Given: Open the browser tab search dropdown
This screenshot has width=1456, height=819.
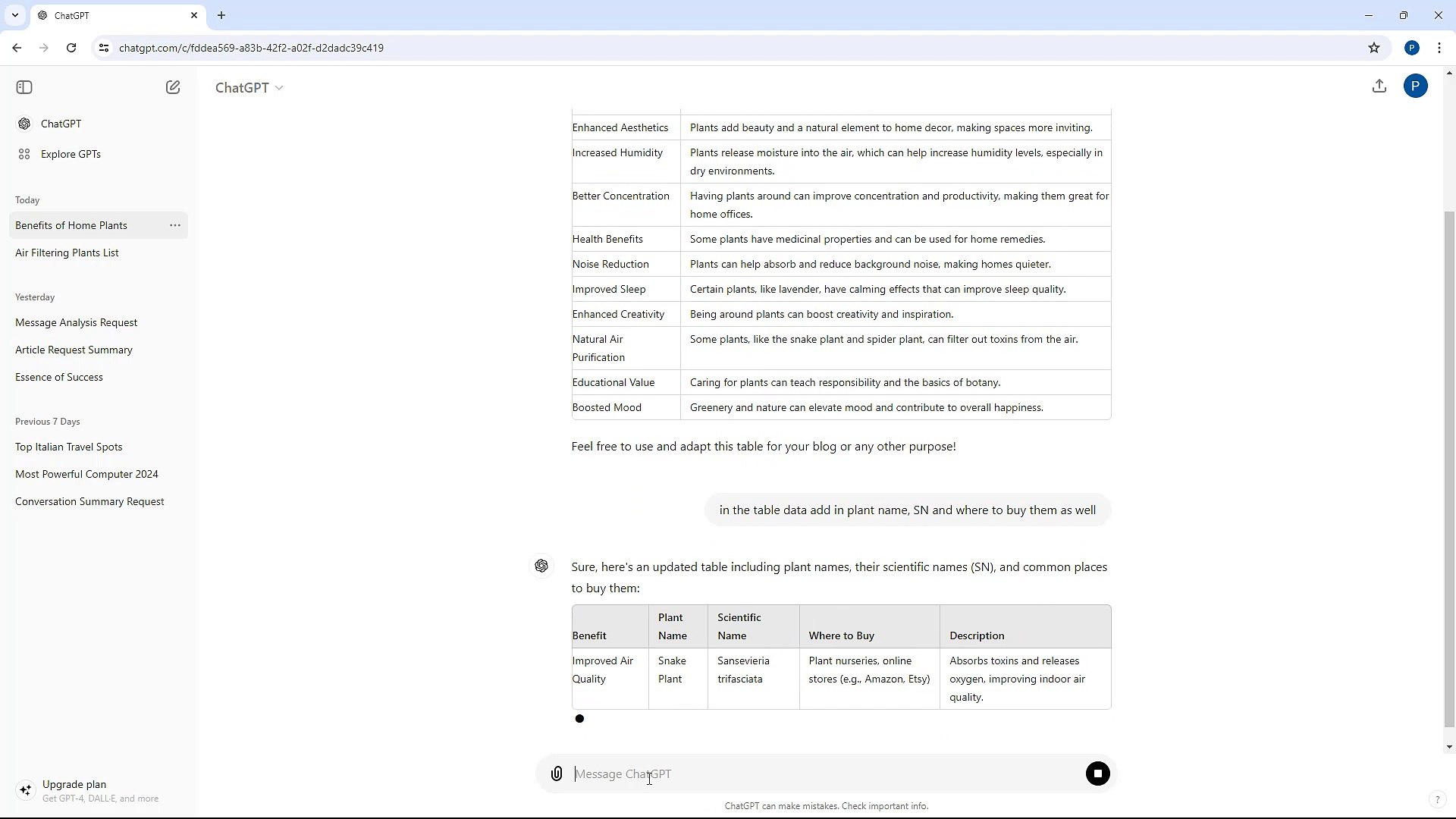Looking at the screenshot, I should pyautogui.click(x=15, y=15).
